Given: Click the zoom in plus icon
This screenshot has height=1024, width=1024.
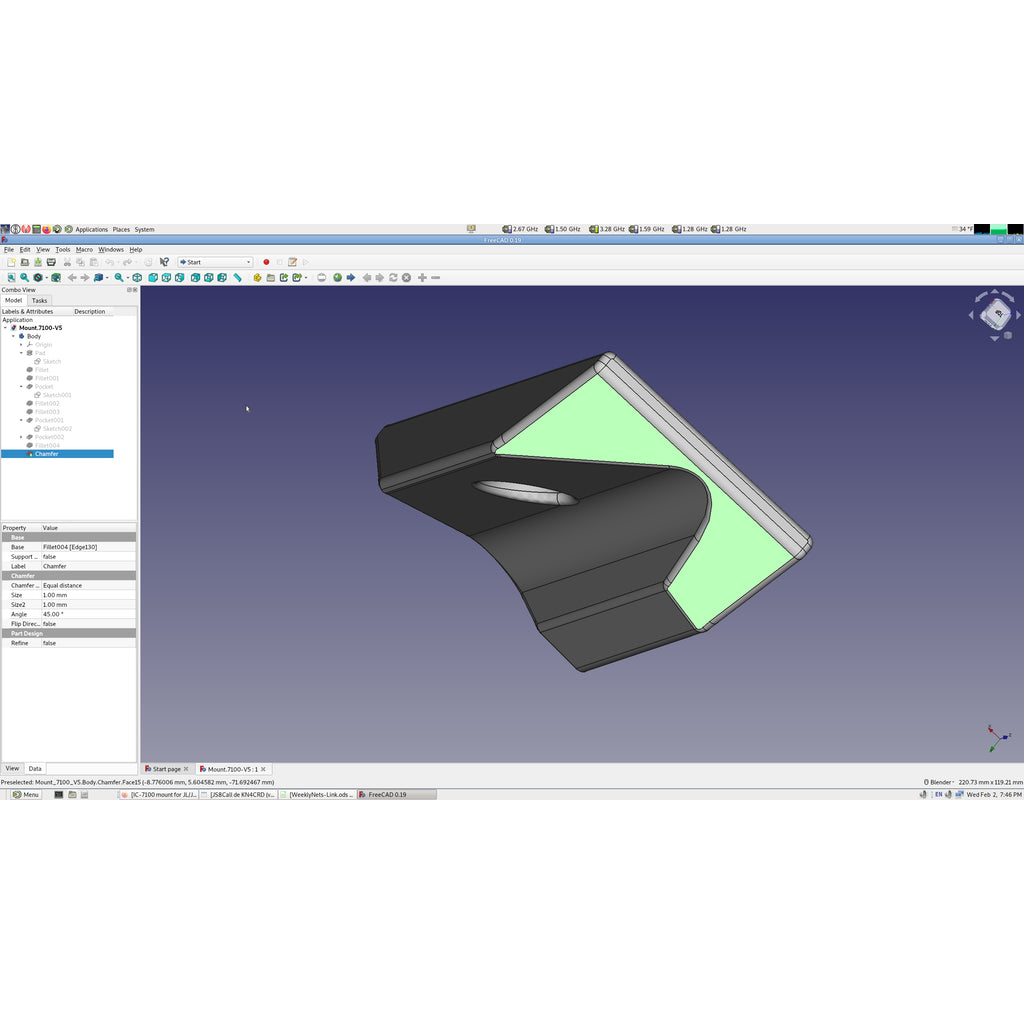Looking at the screenshot, I should (423, 278).
